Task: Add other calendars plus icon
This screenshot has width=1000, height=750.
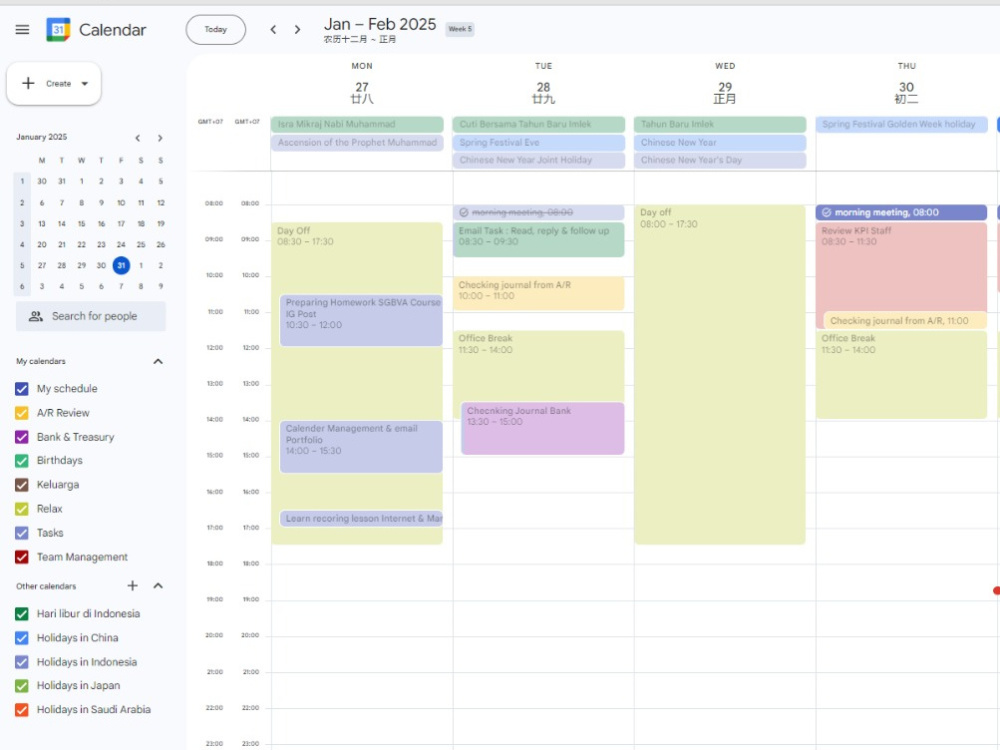Action: tap(133, 585)
